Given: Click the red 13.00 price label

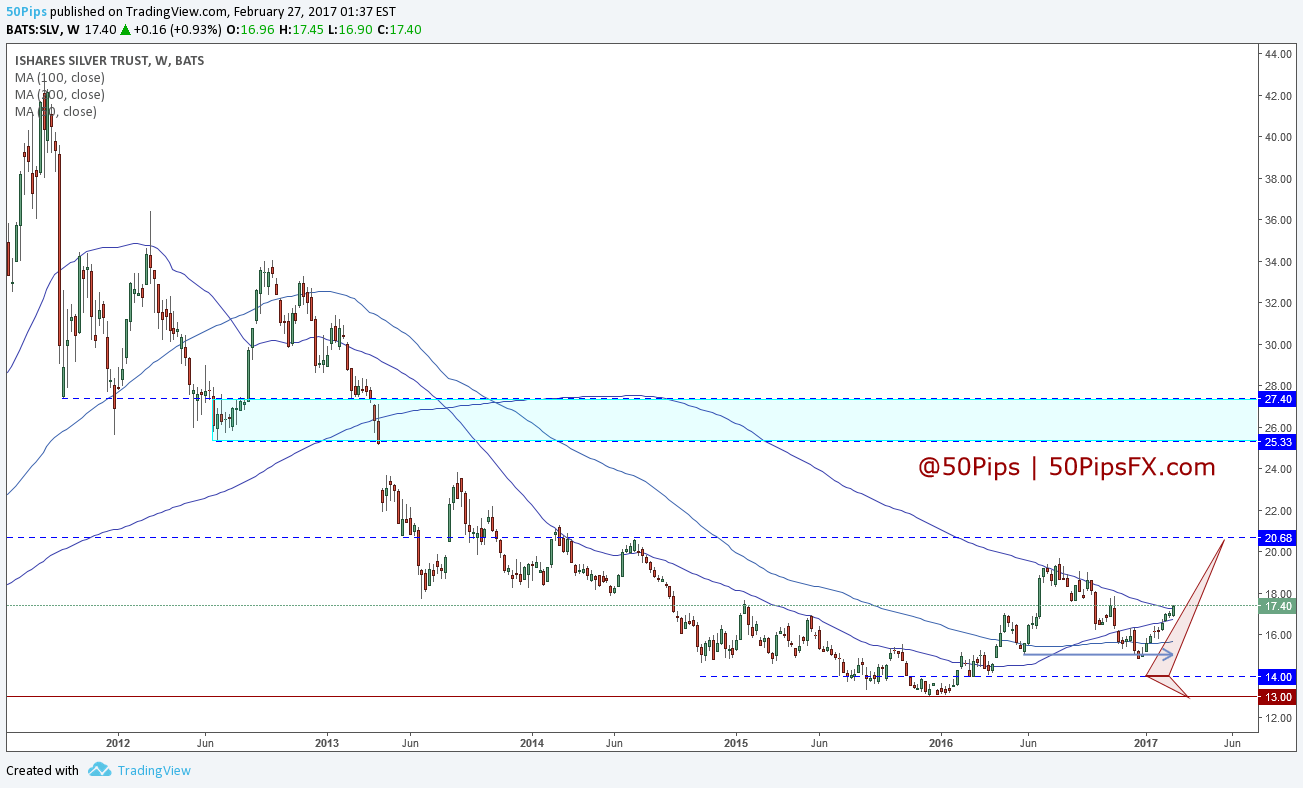Looking at the screenshot, I should click(1279, 697).
